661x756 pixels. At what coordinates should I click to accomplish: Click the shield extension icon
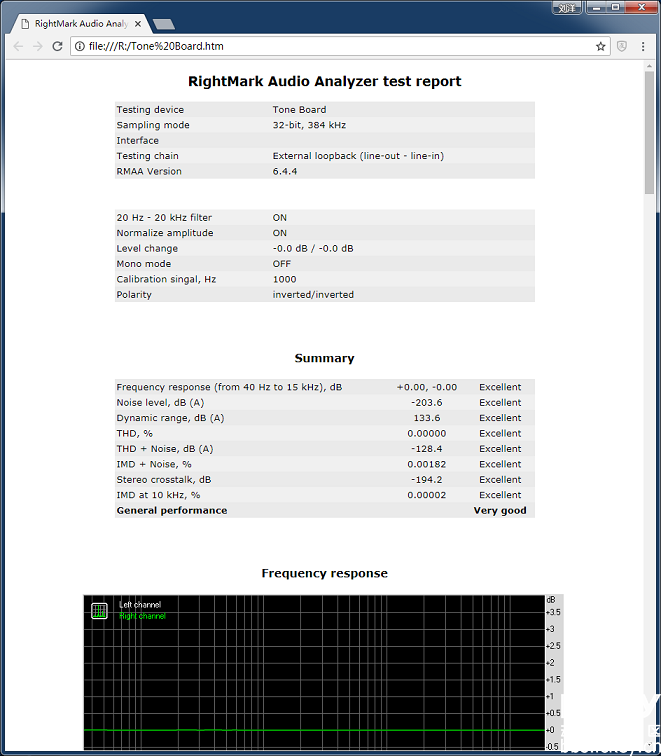coord(622,46)
